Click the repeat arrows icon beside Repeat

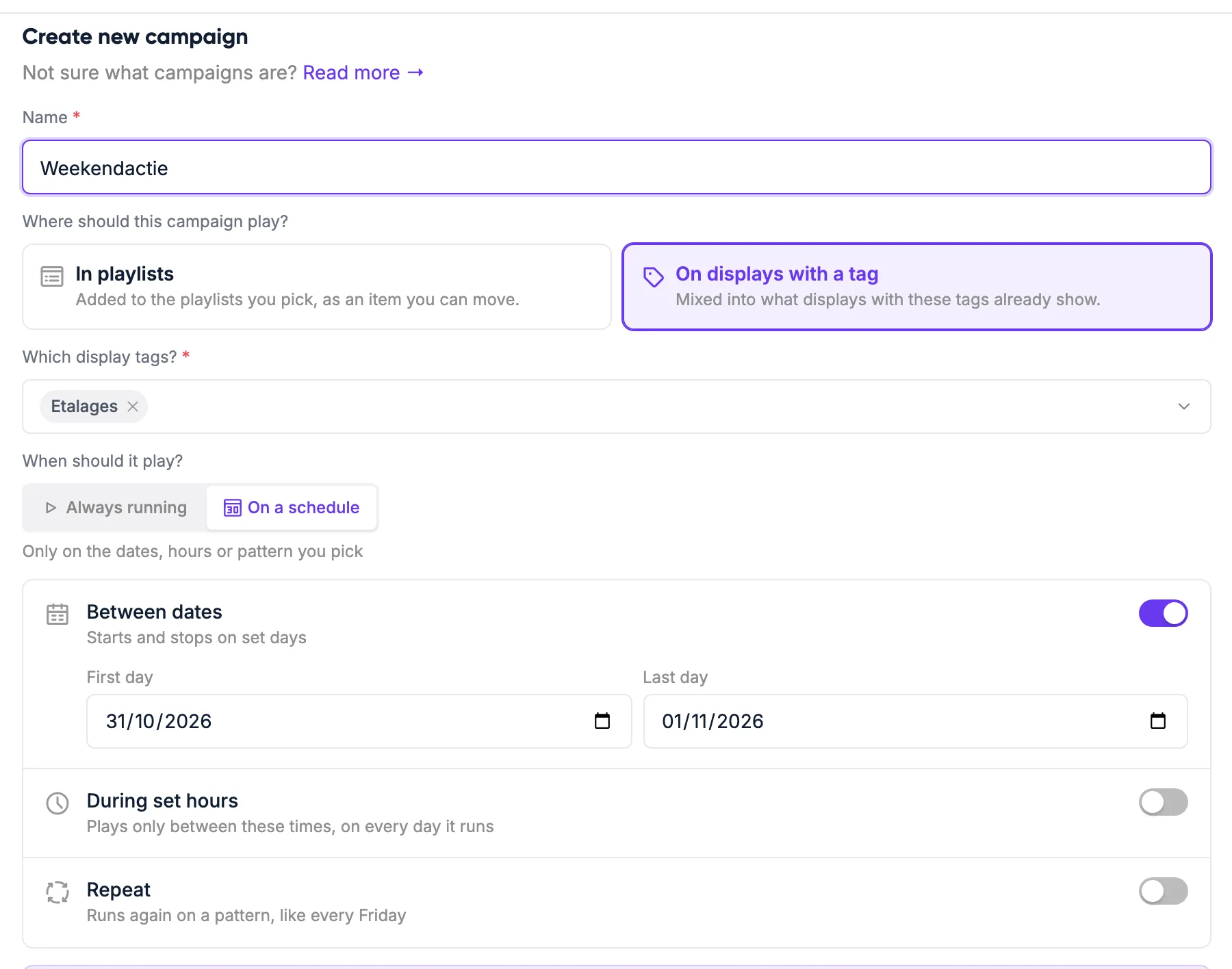pos(57,892)
